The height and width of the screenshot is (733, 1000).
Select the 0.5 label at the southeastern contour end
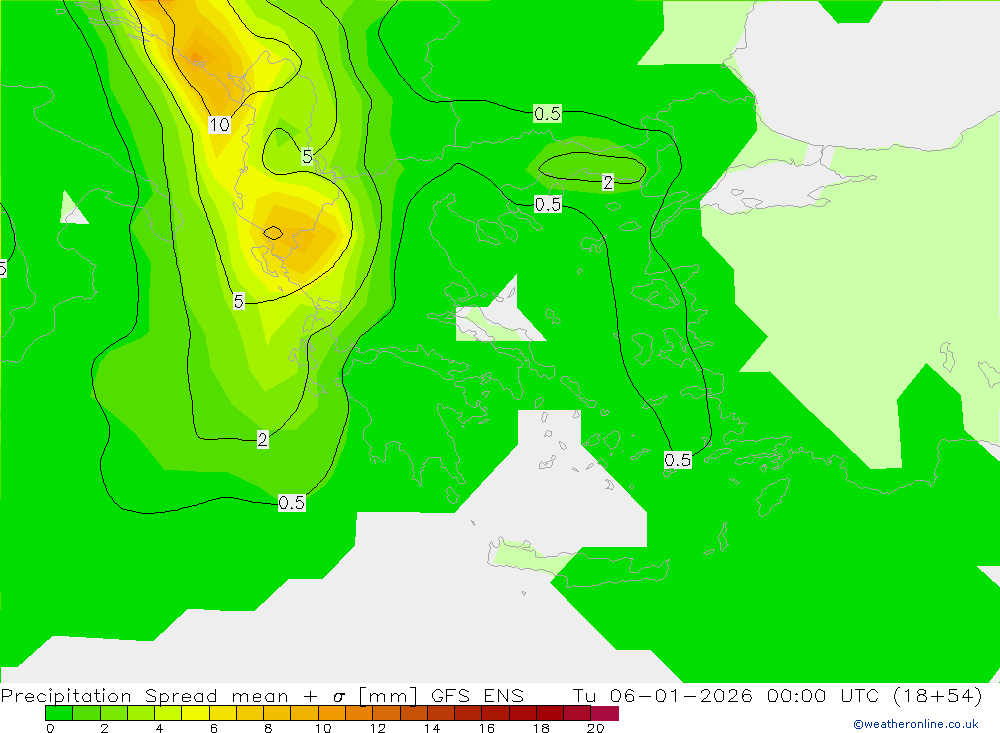click(x=677, y=460)
